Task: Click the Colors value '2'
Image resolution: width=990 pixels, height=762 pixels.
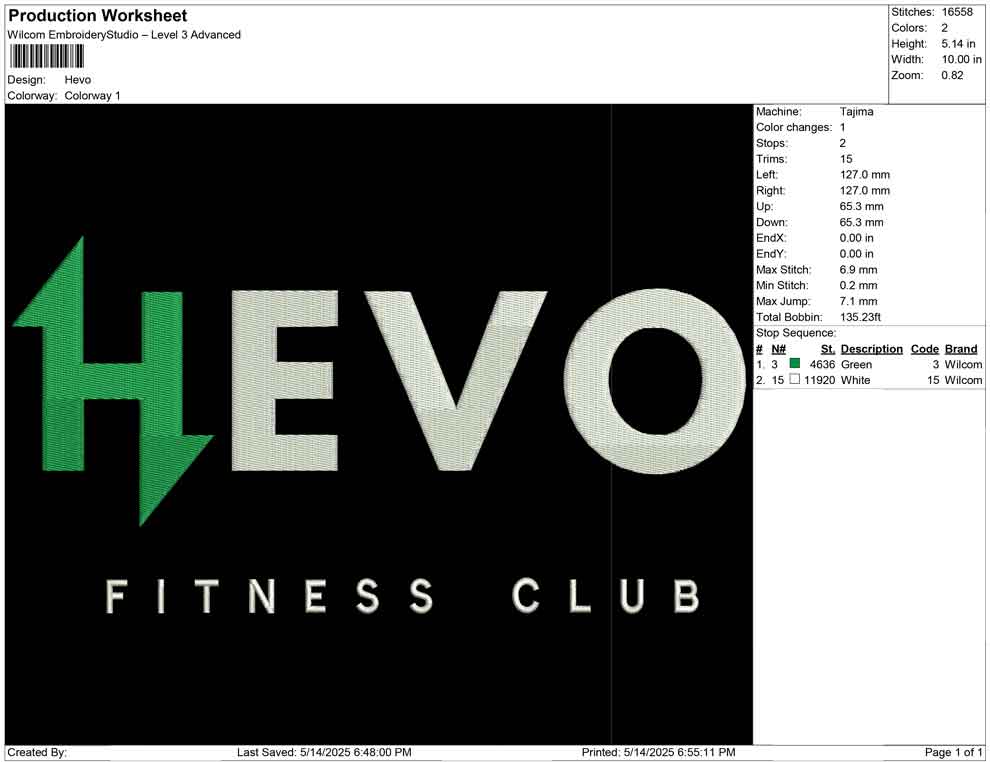Action: pyautogui.click(x=945, y=28)
